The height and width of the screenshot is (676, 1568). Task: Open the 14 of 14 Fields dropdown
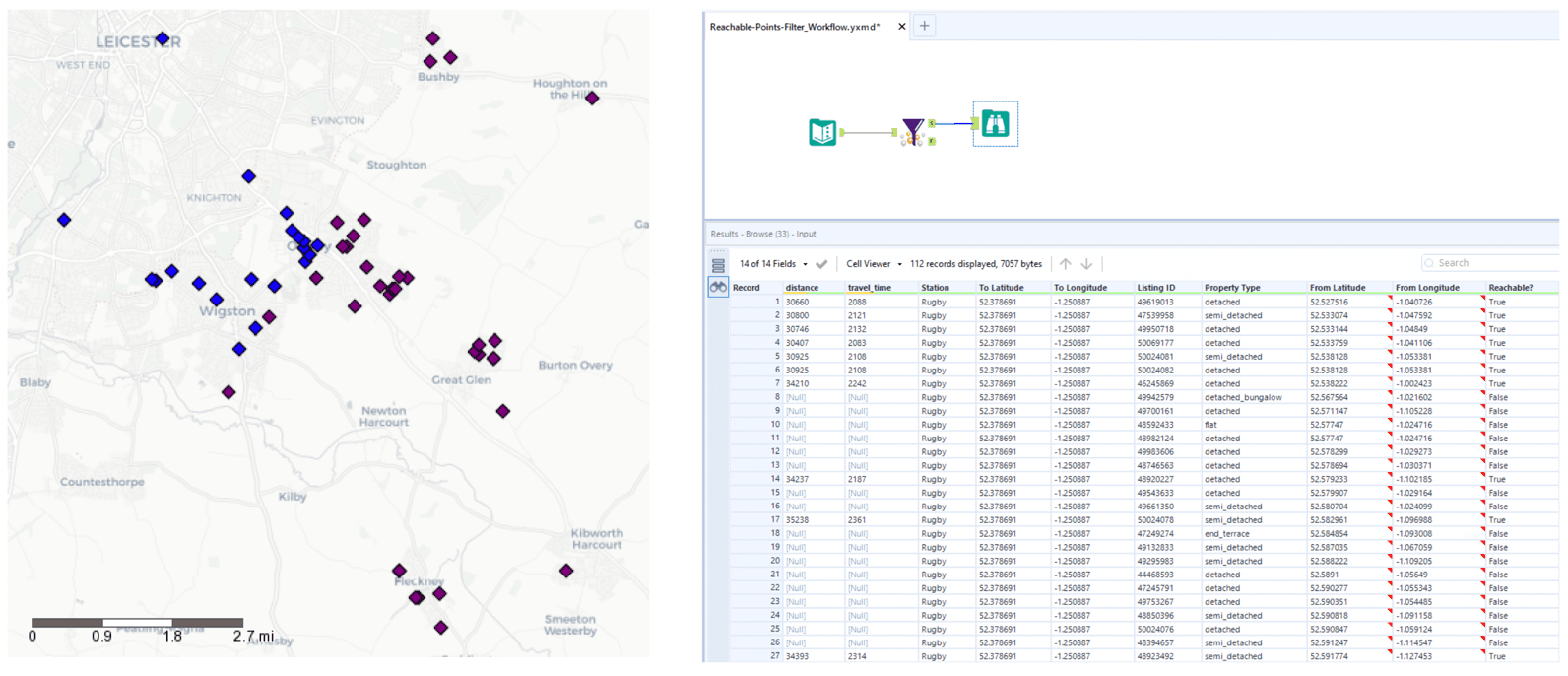pyautogui.click(x=773, y=264)
